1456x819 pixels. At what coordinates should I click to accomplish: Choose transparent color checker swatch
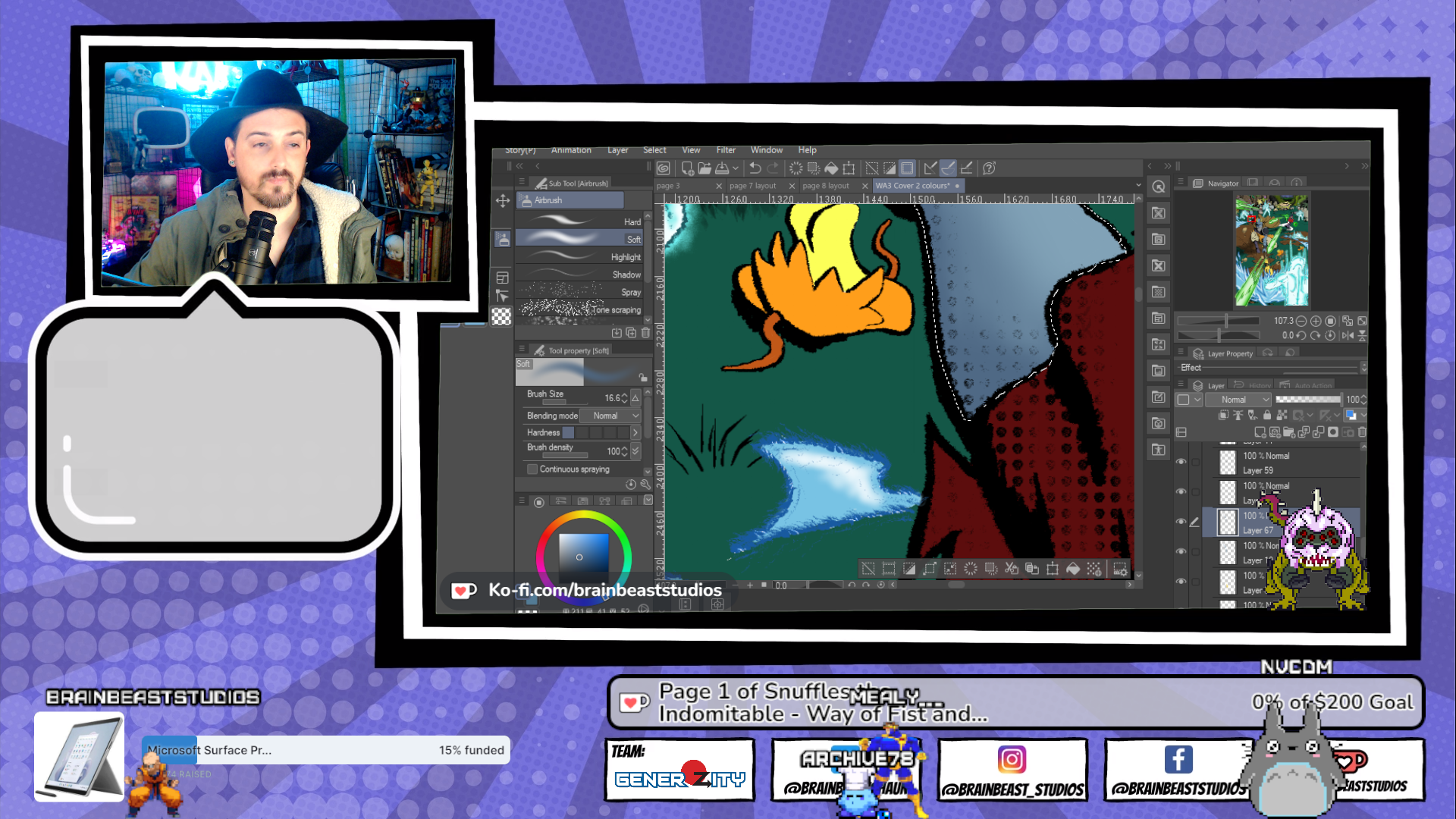tap(501, 317)
